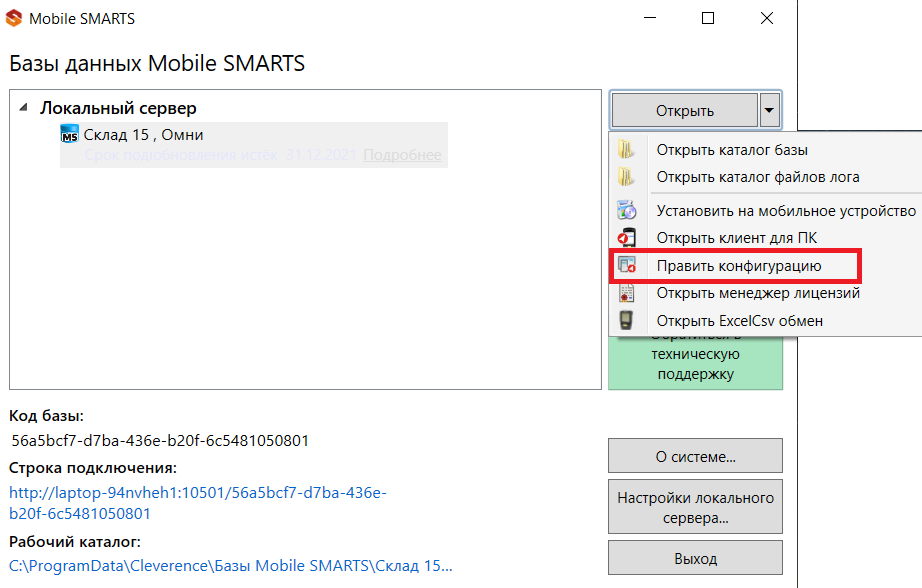The width and height of the screenshot is (922, 588).
Task: Click the Код базы: label
Action: click(46, 416)
